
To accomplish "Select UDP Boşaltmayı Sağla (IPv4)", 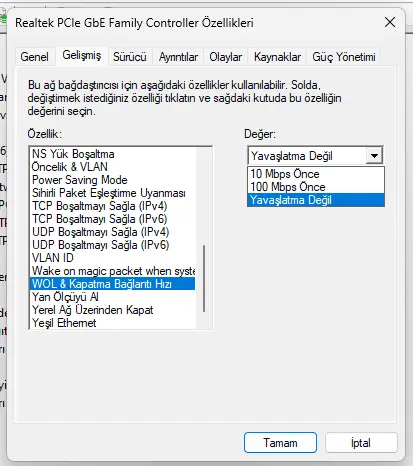I will tap(113, 232).
